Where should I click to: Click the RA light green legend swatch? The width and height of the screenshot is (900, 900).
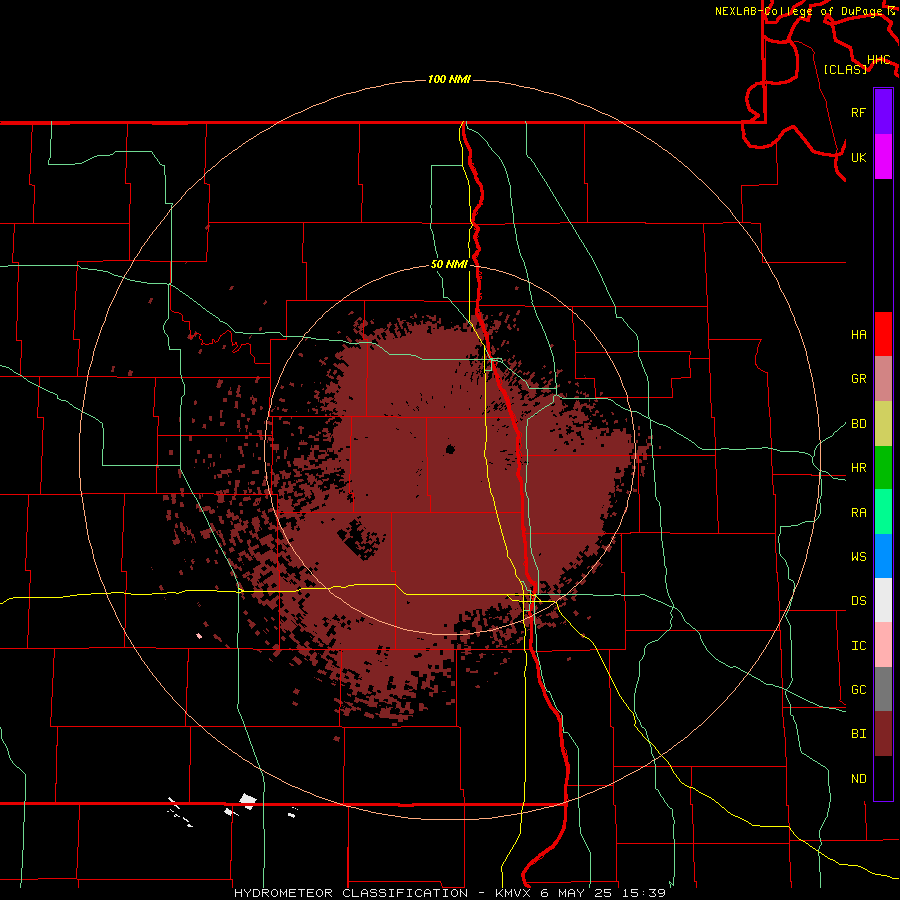(883, 512)
